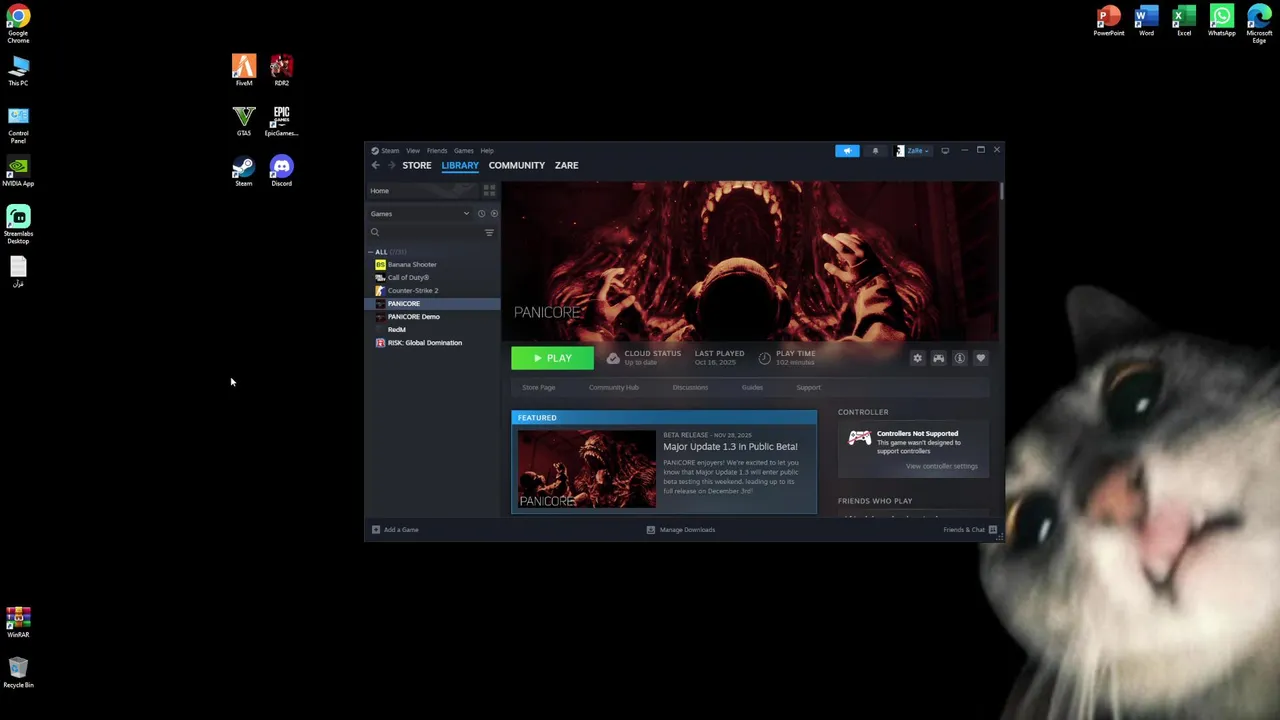Open the Help menu
The height and width of the screenshot is (720, 1280).
[x=487, y=151]
